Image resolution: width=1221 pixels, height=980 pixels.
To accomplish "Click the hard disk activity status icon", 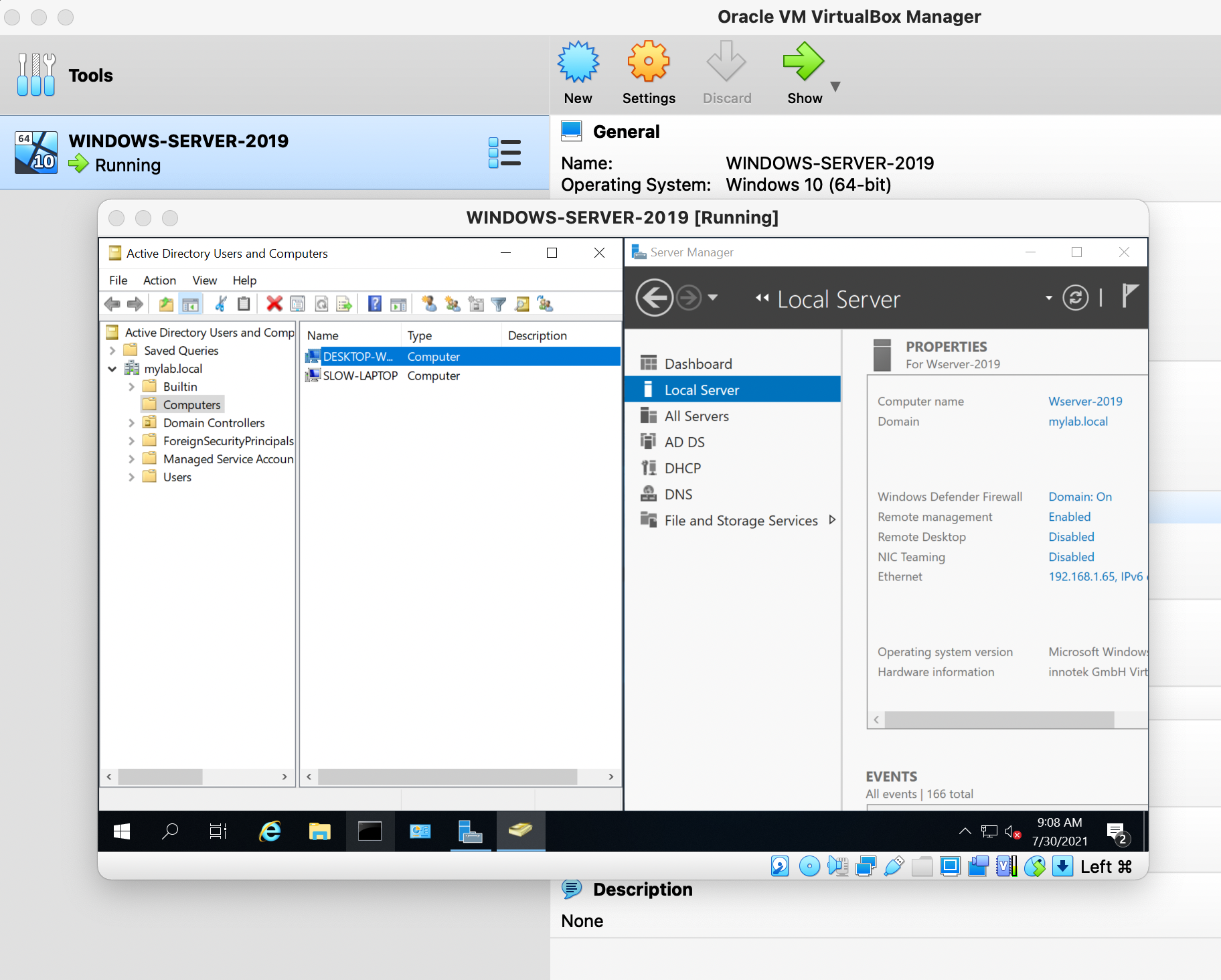I will point(780,866).
